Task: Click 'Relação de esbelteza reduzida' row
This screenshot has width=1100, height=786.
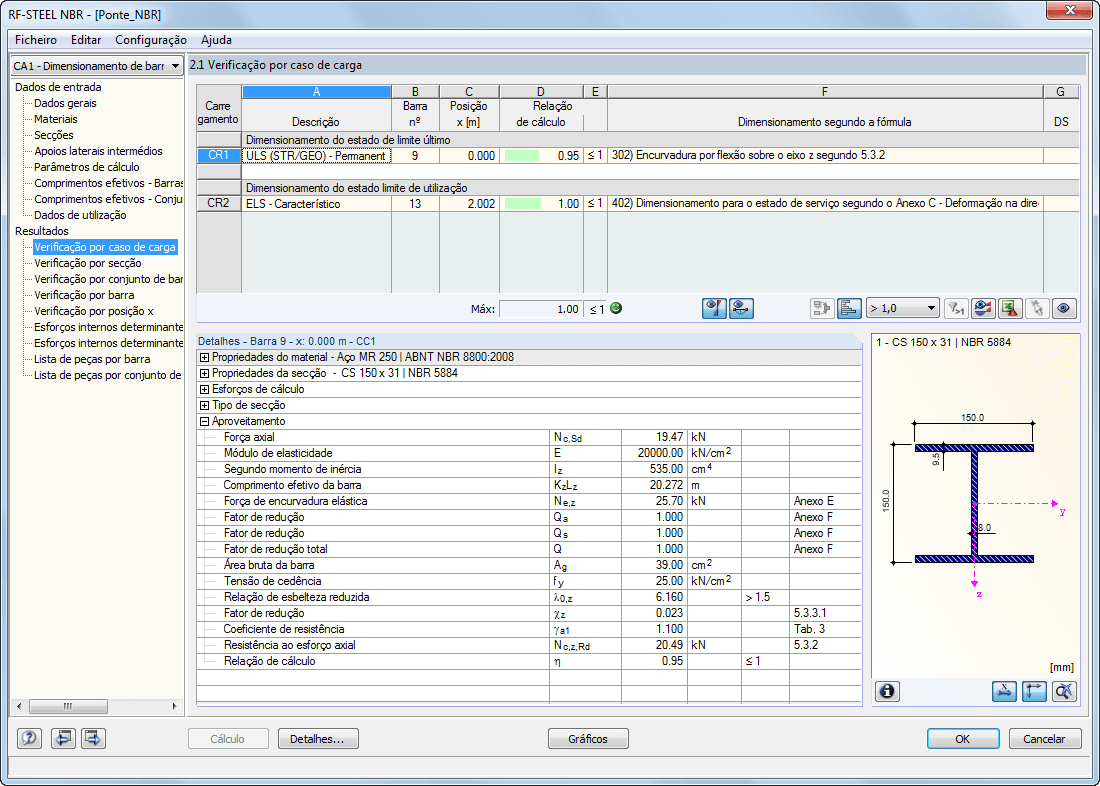Action: (529, 597)
